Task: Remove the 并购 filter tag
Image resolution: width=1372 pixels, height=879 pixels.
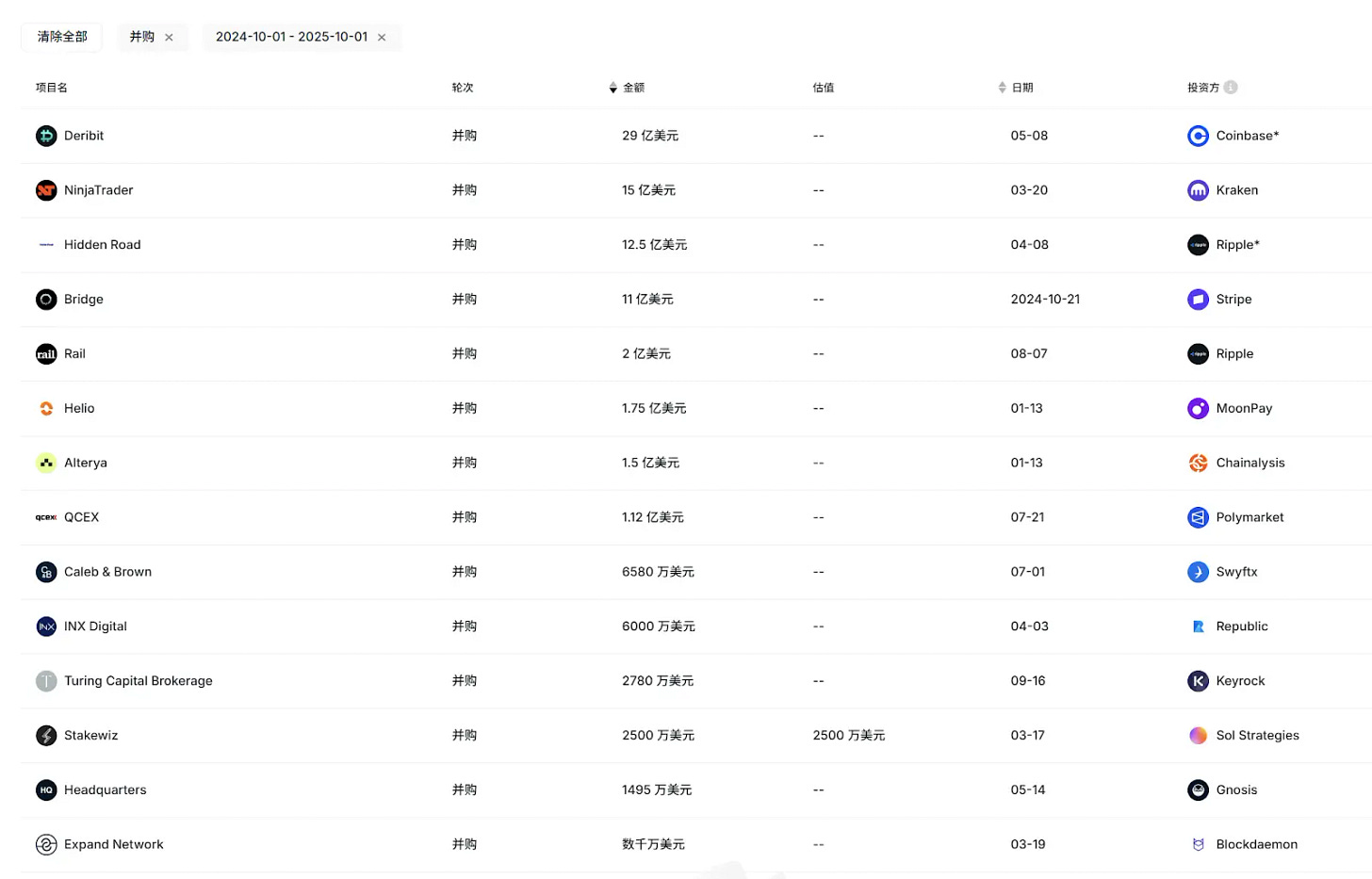Action: 169,38
